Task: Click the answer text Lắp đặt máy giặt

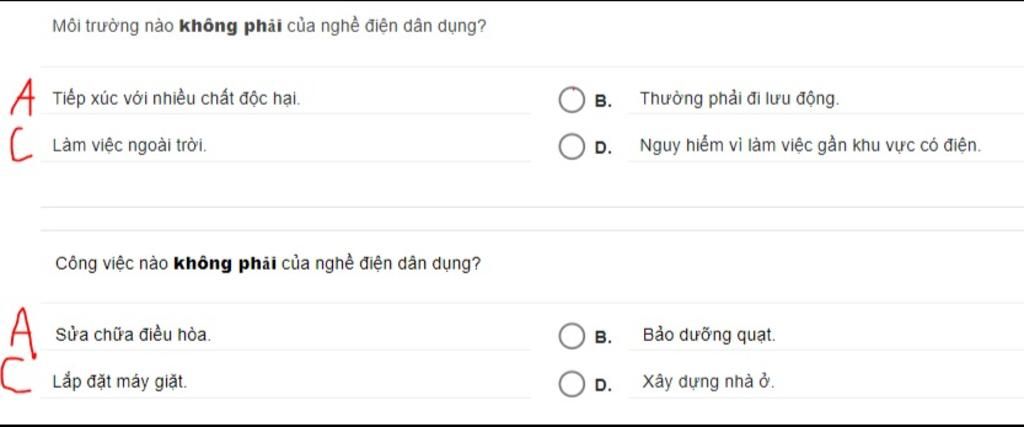Action: coord(120,383)
